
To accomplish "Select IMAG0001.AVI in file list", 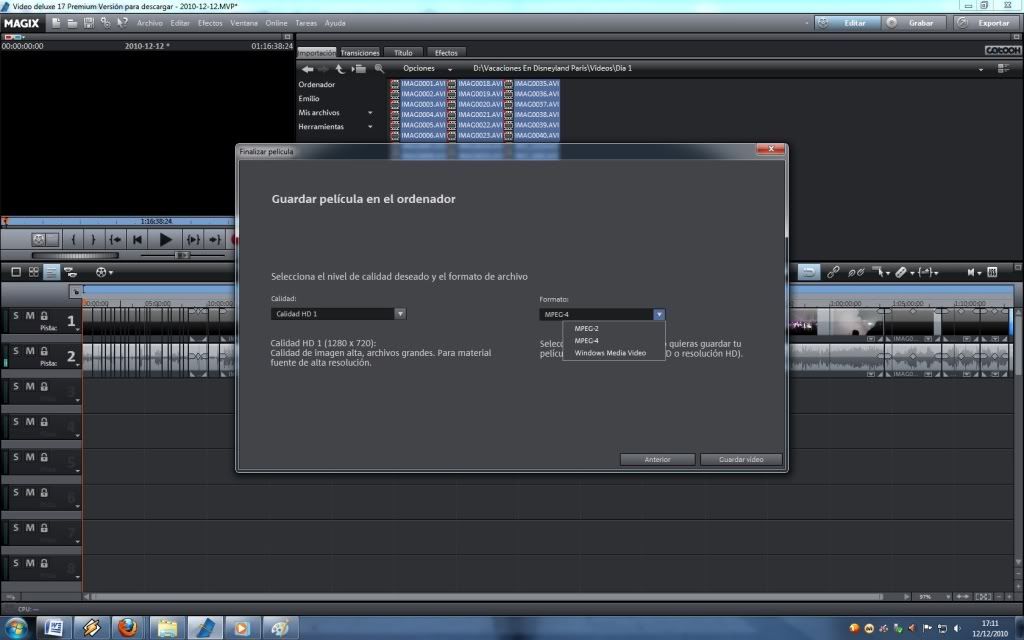I will point(418,84).
